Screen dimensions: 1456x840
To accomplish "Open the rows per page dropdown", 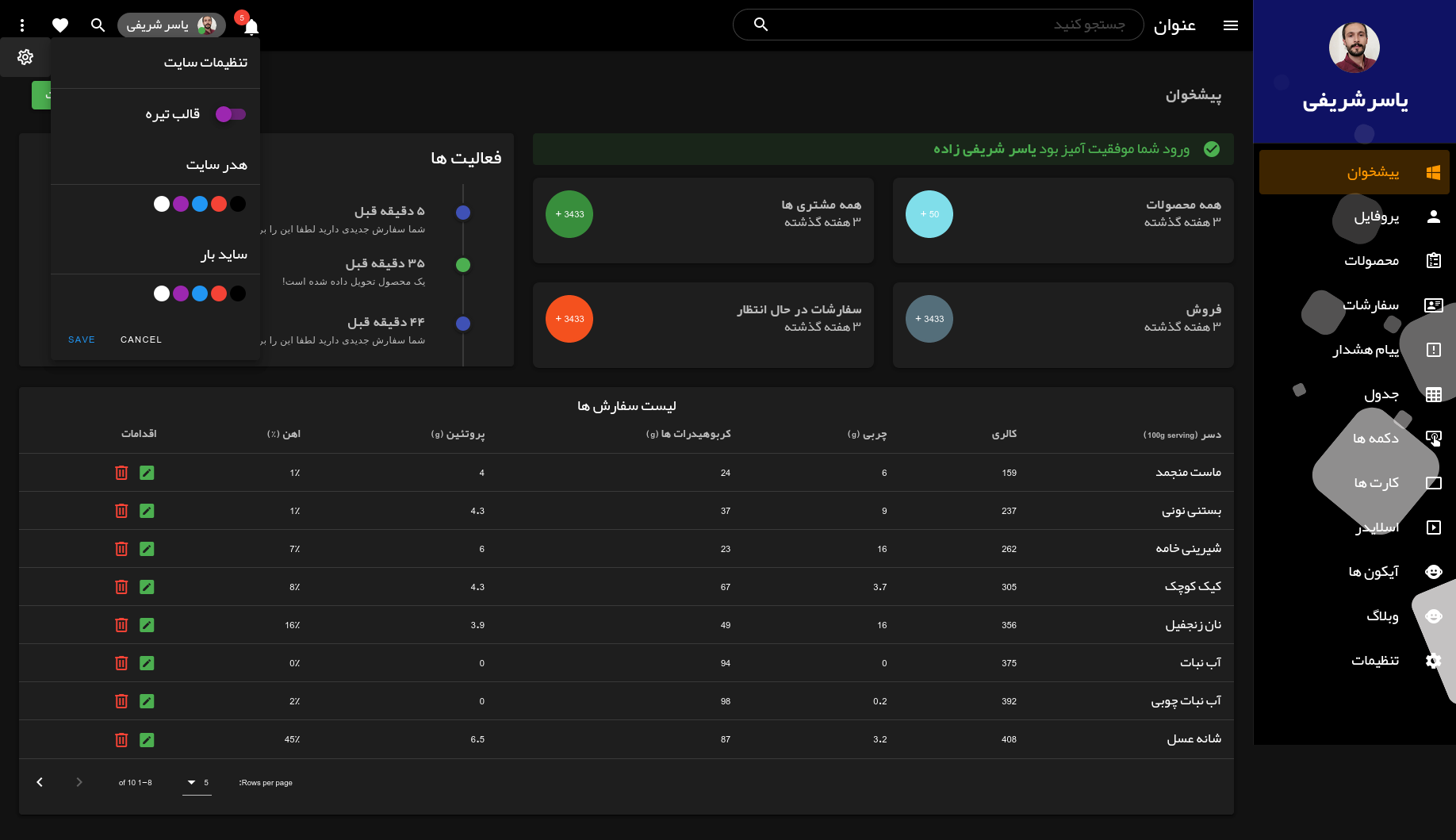I will pos(197,782).
